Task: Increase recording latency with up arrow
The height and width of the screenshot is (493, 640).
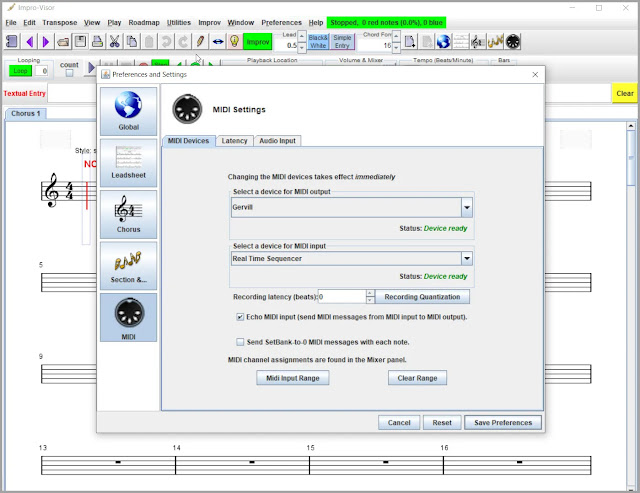Action: 370,293
